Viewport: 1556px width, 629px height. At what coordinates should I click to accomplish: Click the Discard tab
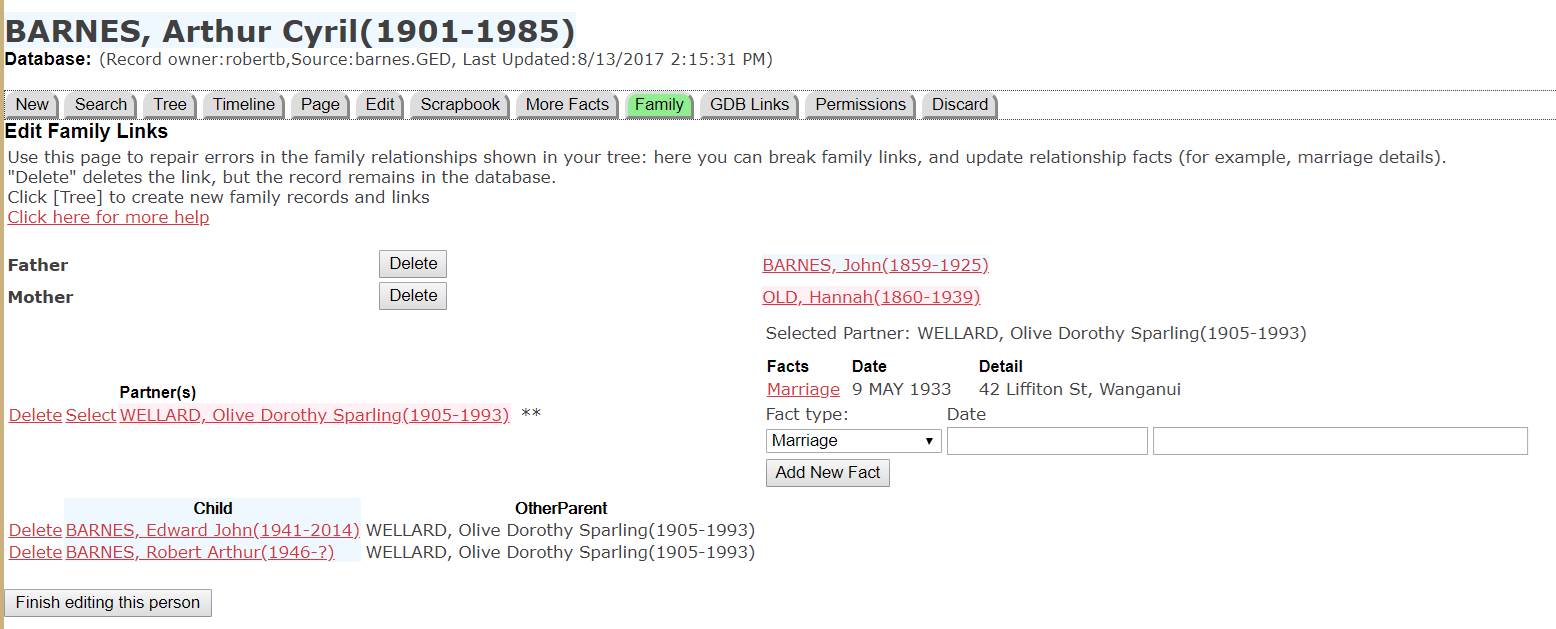pyautogui.click(x=959, y=105)
